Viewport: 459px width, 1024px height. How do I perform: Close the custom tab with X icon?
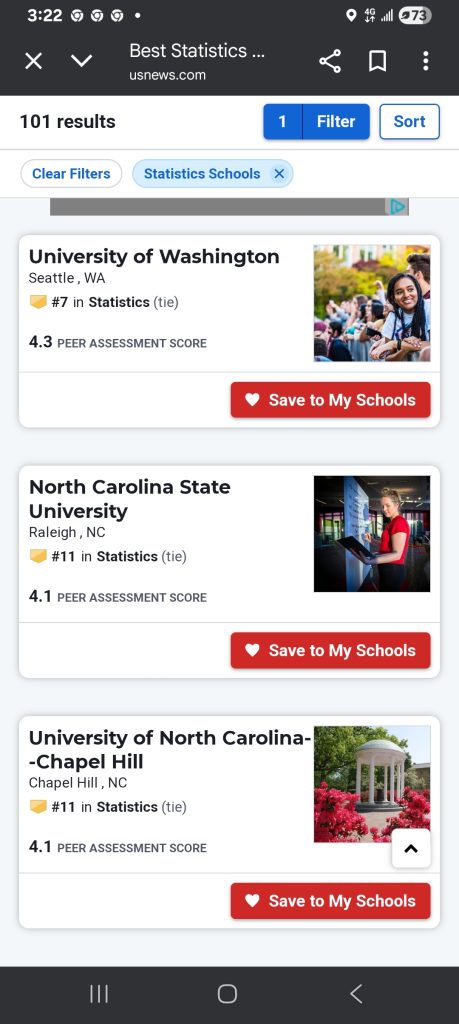click(33, 61)
